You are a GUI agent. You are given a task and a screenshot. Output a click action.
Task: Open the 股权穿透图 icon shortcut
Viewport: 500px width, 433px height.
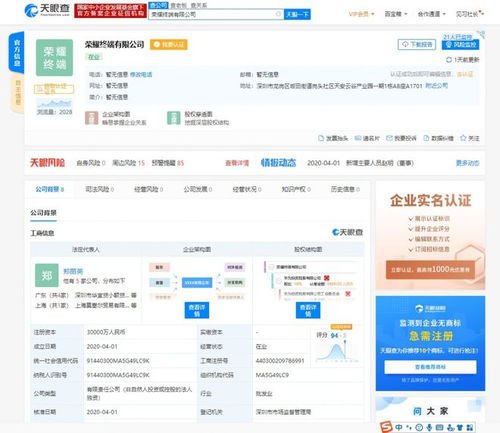(x=173, y=118)
